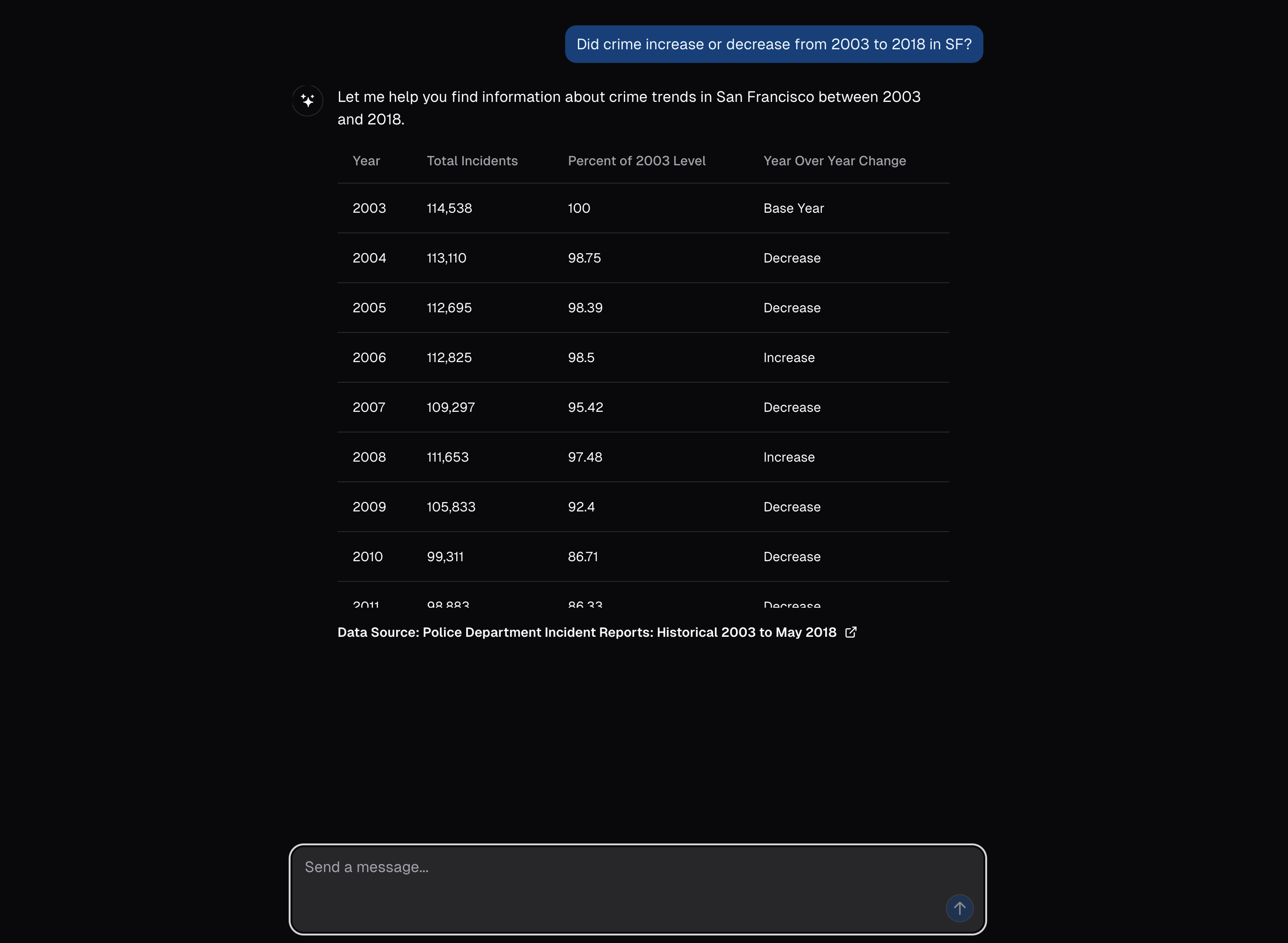Select the 100 percent cell in 2003 row
Viewport: 1288px width, 943px height.
[x=579, y=209]
